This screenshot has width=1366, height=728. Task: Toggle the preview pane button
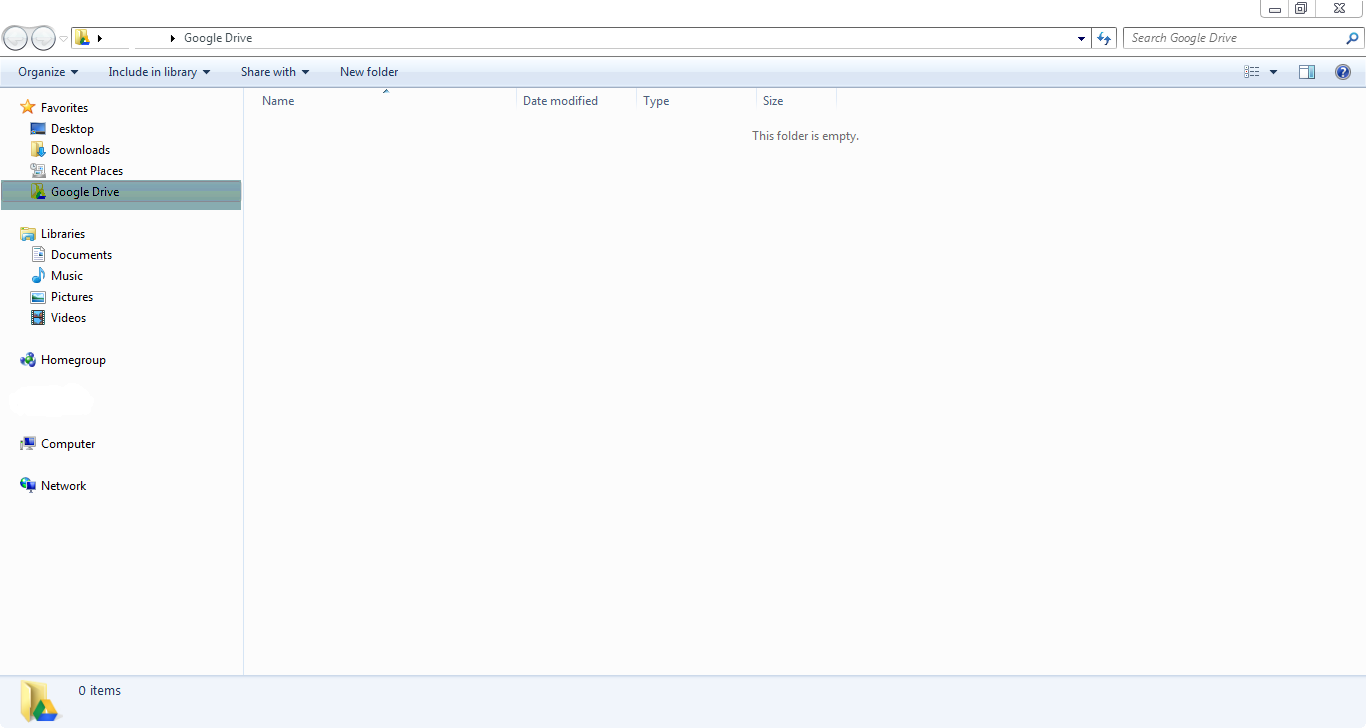tap(1307, 72)
